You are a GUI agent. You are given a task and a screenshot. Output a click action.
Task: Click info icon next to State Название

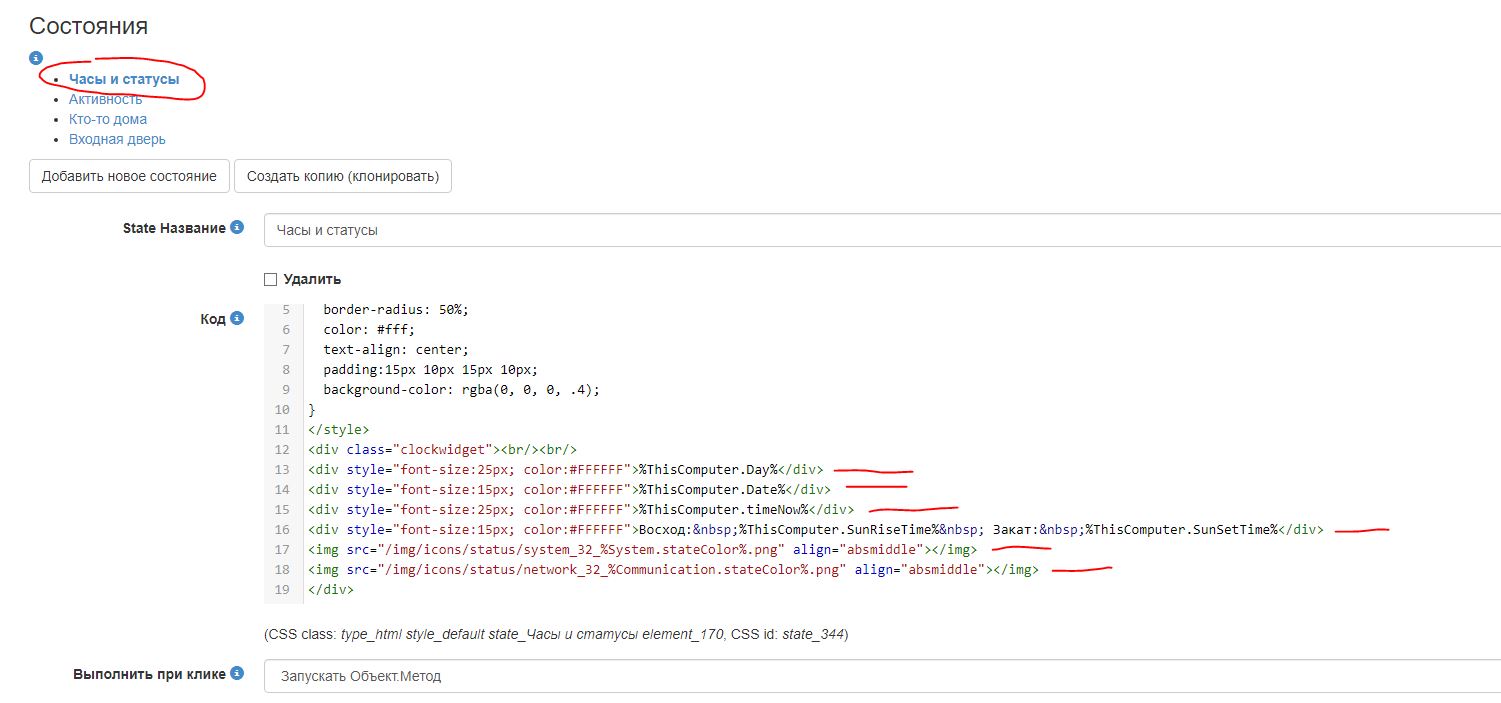(237, 227)
